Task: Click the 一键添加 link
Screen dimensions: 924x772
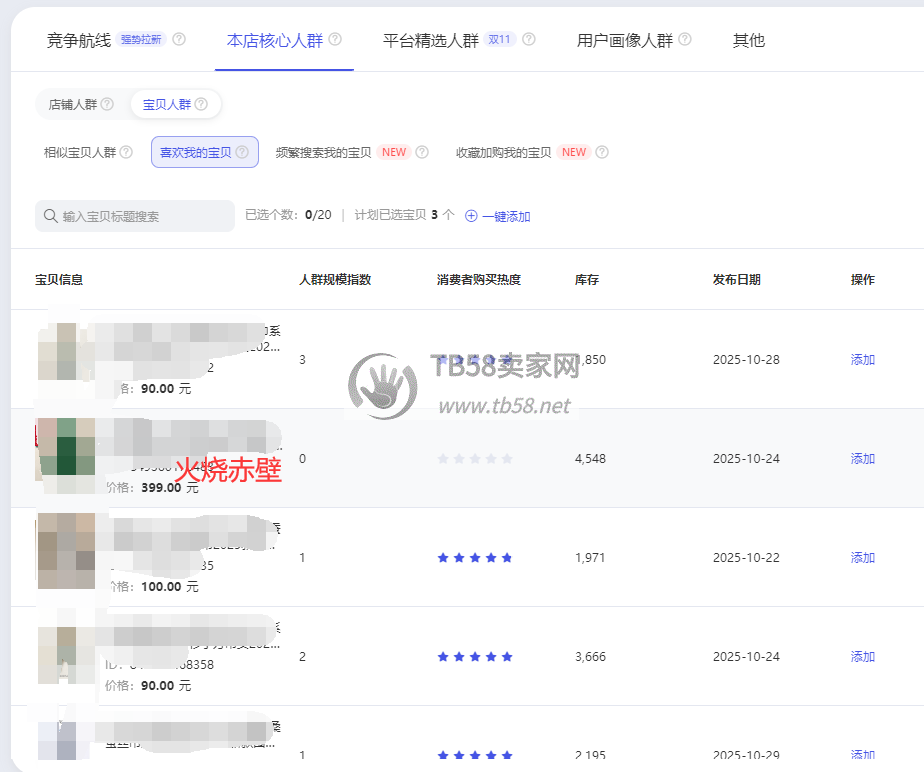Action: [x=505, y=216]
